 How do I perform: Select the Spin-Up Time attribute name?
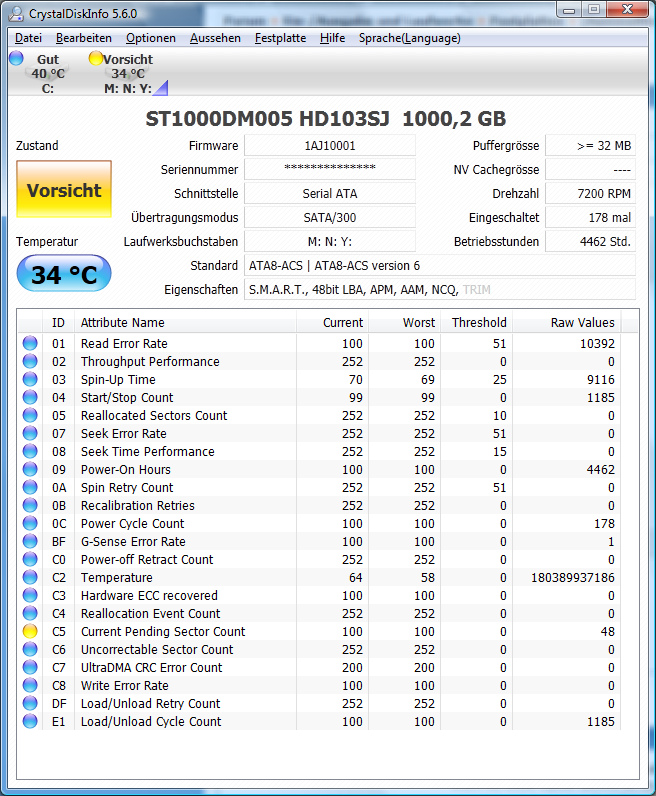click(x=118, y=379)
